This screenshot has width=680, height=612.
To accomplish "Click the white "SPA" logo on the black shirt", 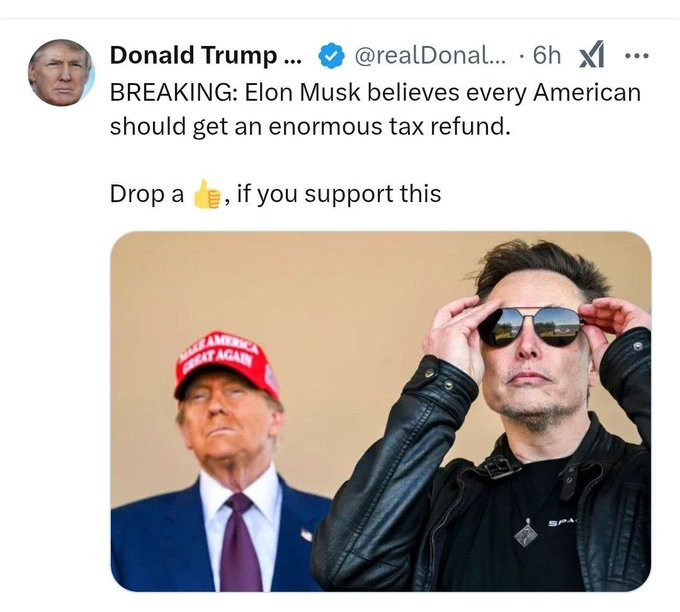I will [562, 523].
